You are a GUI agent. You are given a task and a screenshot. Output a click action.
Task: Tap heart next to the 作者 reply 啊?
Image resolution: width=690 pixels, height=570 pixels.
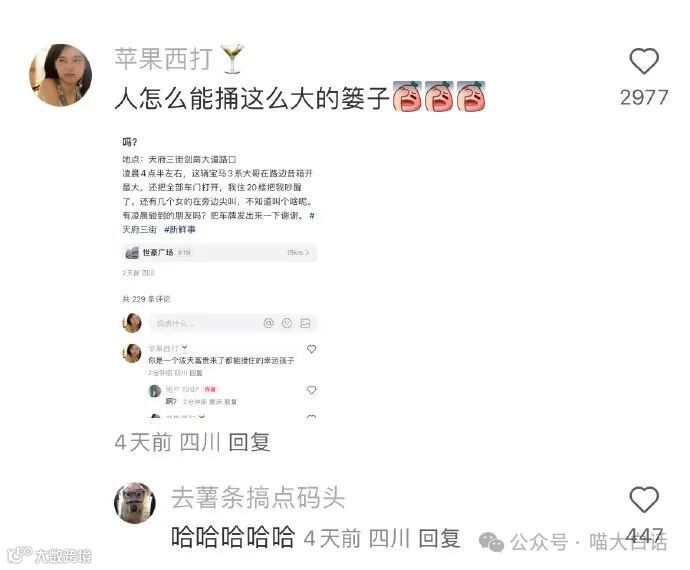click(312, 390)
